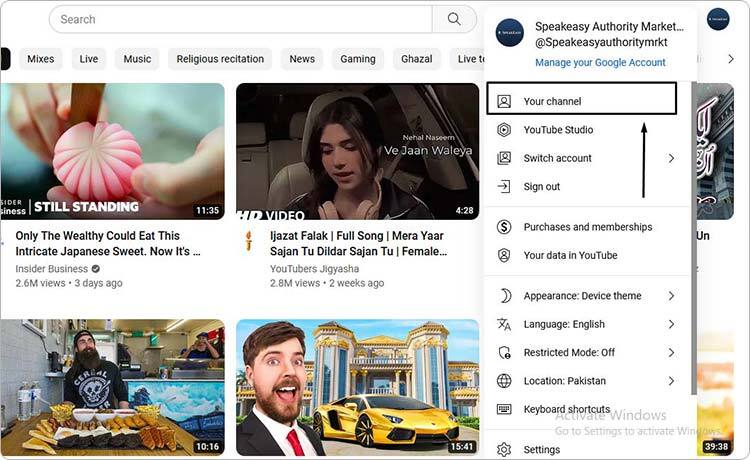Click the Speakeasy Authority Market account name
Viewport: 750px width, 460px height.
pyautogui.click(x=609, y=26)
